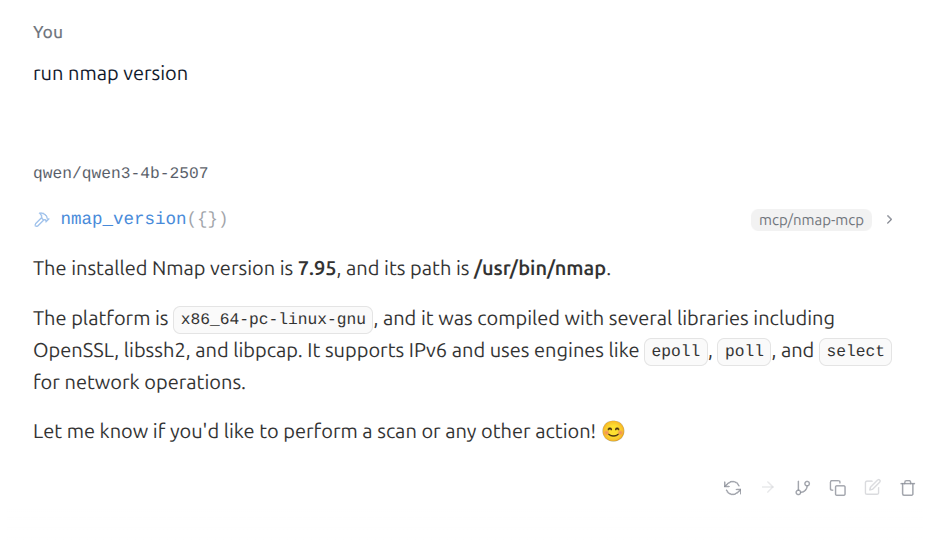Click the user message "run nmap version"
Image resolution: width=943 pixels, height=542 pixels.
point(110,73)
